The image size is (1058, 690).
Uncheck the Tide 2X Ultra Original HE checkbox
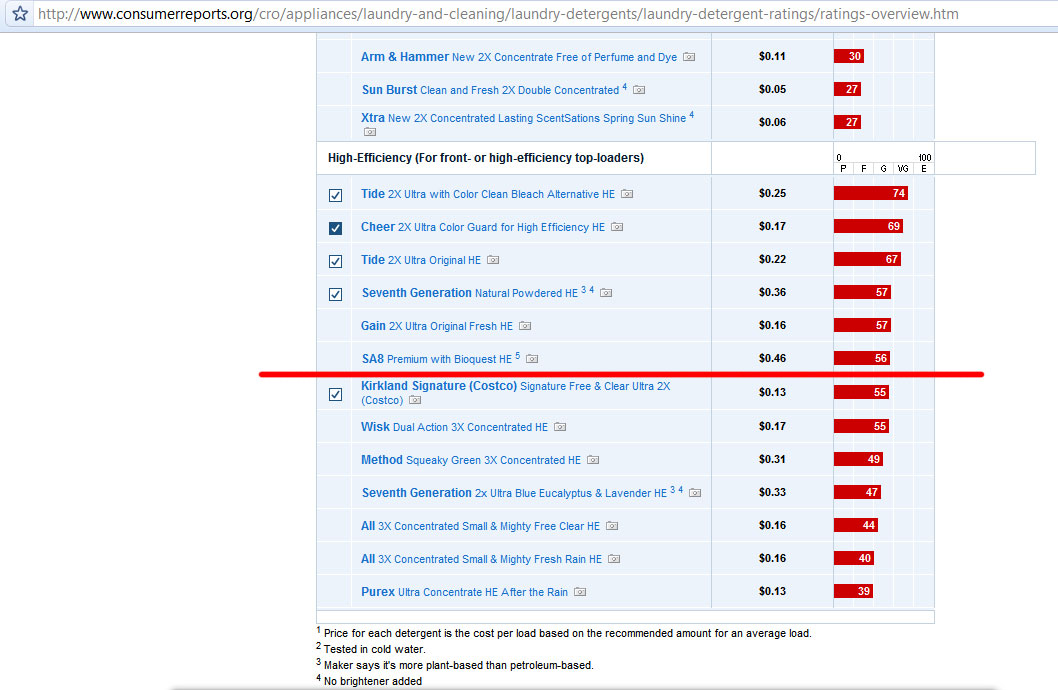pos(335,262)
